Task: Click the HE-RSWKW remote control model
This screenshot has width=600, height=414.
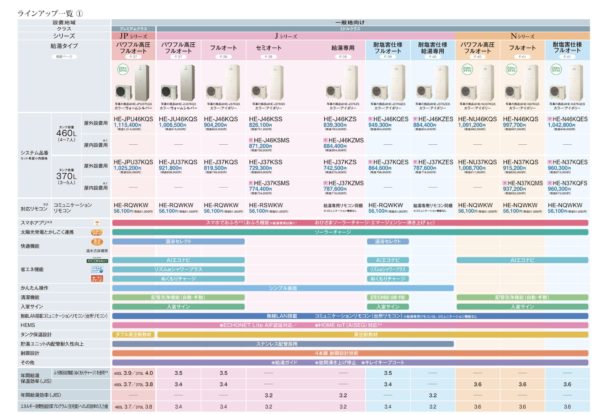Action: pos(266,205)
